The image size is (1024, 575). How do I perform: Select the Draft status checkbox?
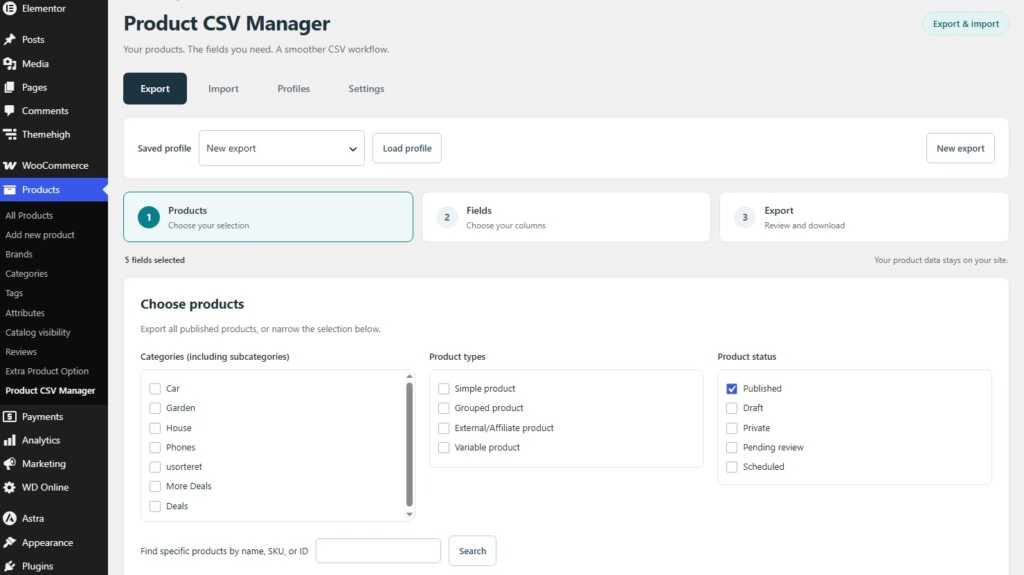click(x=731, y=408)
